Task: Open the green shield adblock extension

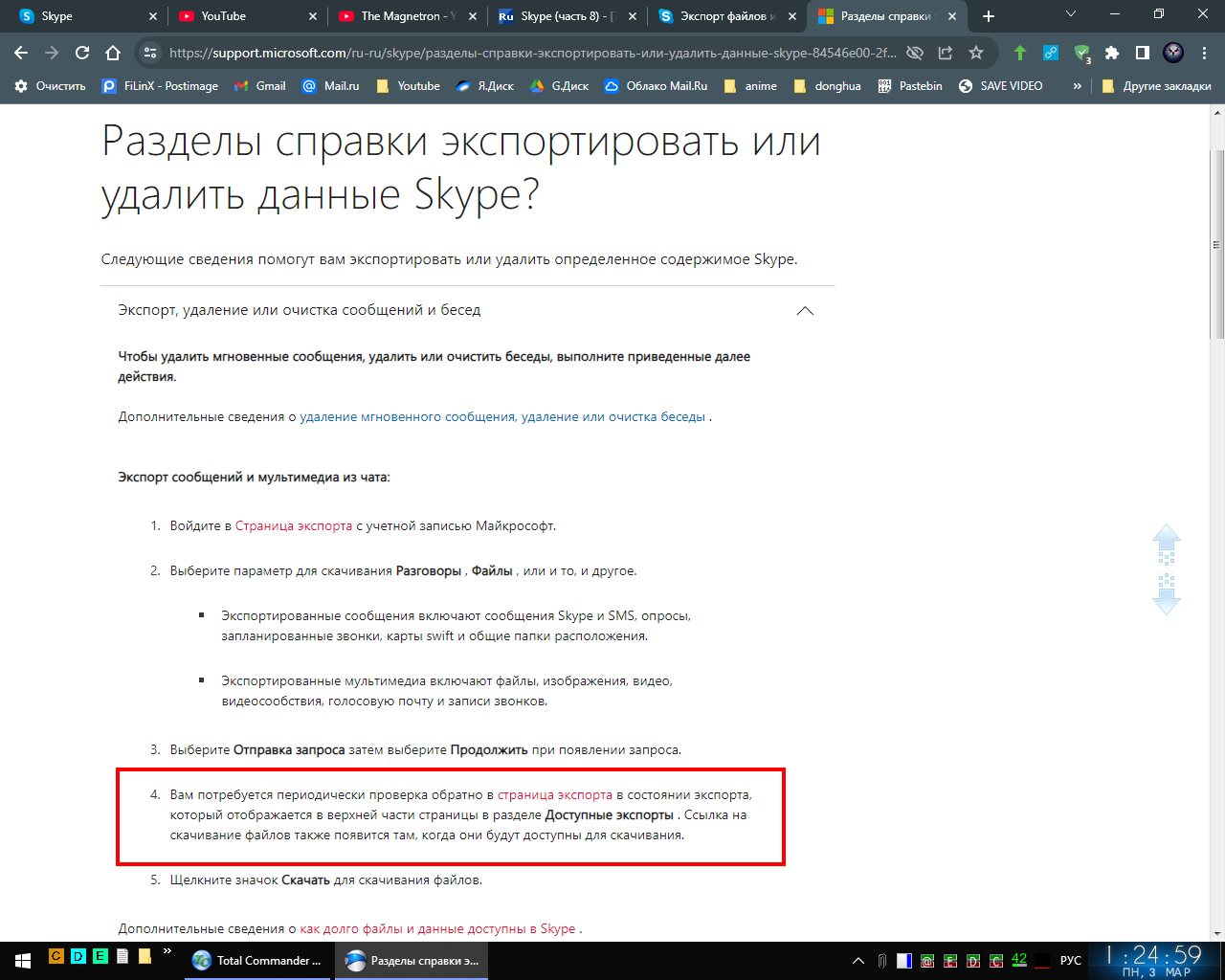Action: click(x=1081, y=54)
